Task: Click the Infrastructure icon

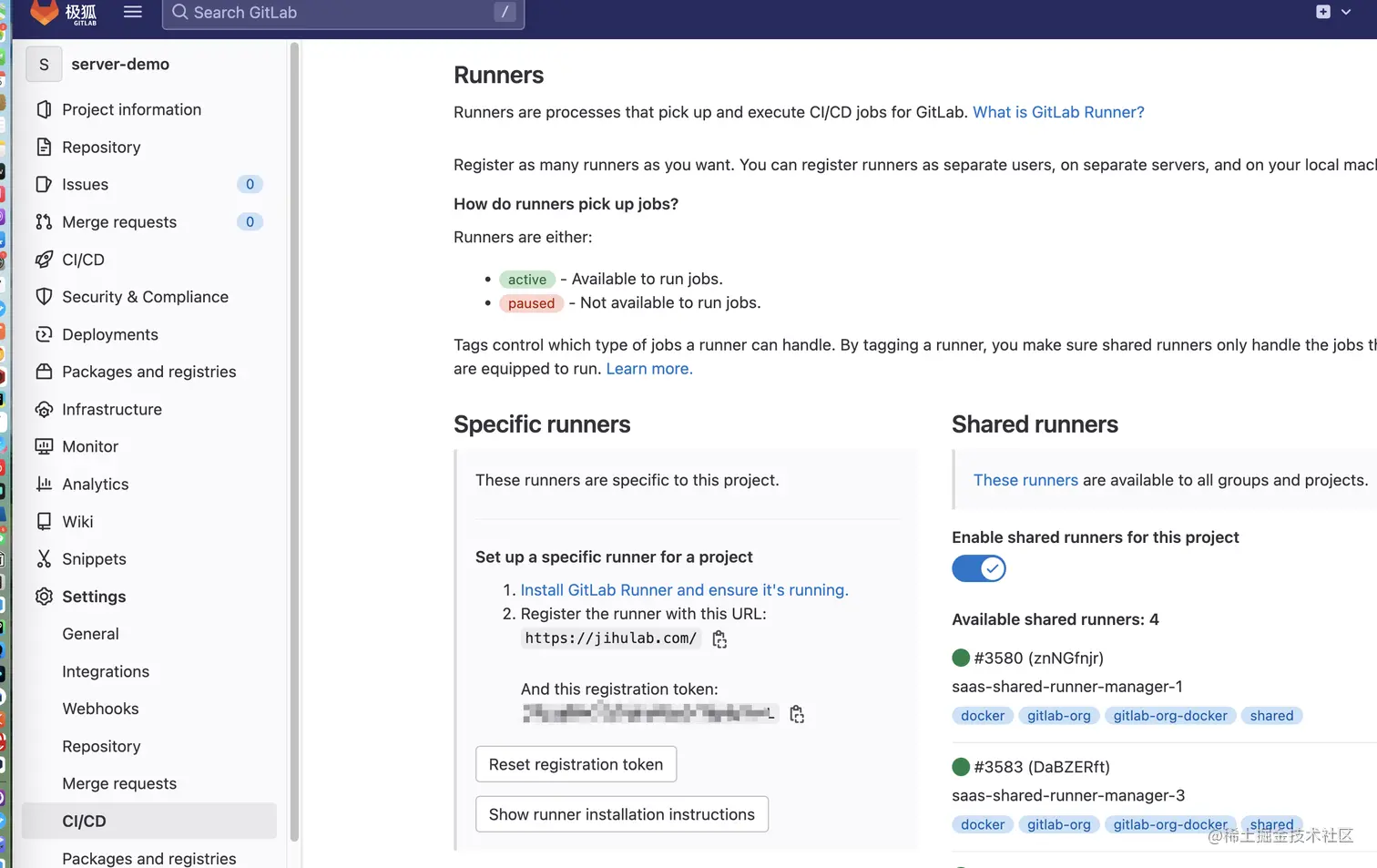Action: [x=44, y=409]
